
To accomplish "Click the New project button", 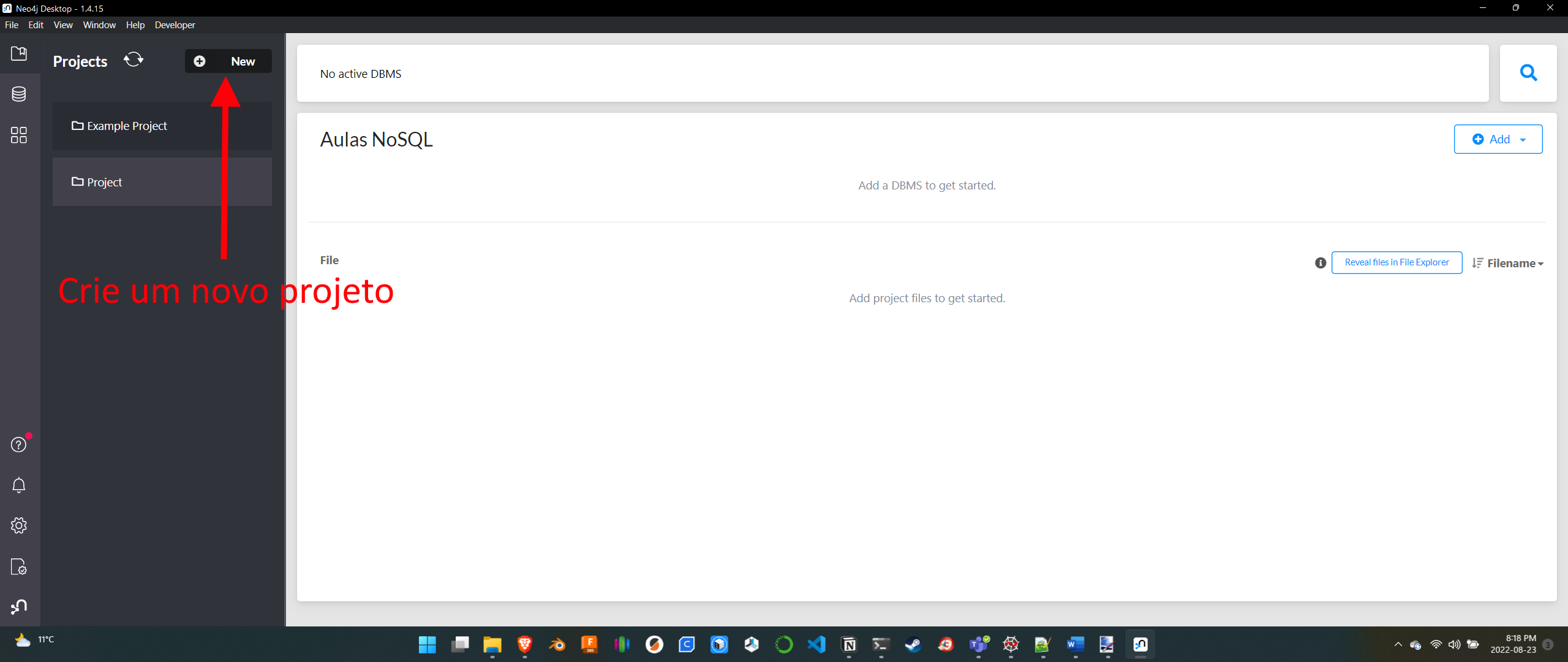I will [228, 61].
